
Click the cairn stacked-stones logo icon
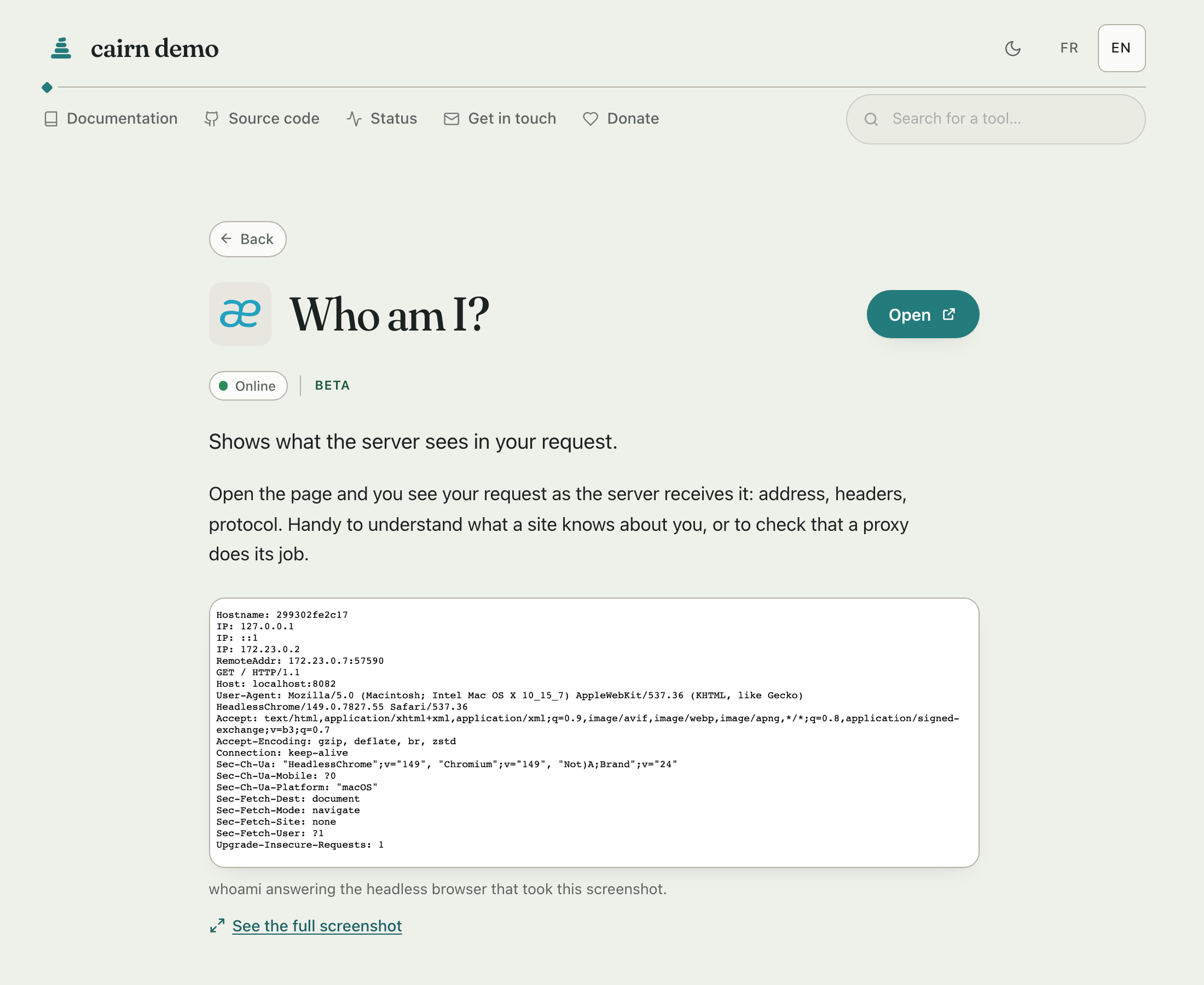click(61, 48)
